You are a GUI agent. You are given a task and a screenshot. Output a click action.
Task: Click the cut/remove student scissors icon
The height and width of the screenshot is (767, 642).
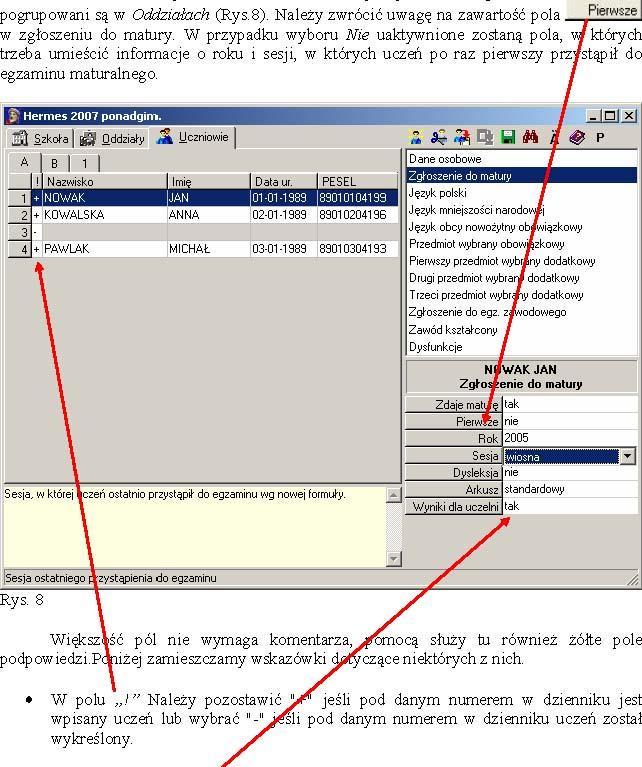[438, 138]
